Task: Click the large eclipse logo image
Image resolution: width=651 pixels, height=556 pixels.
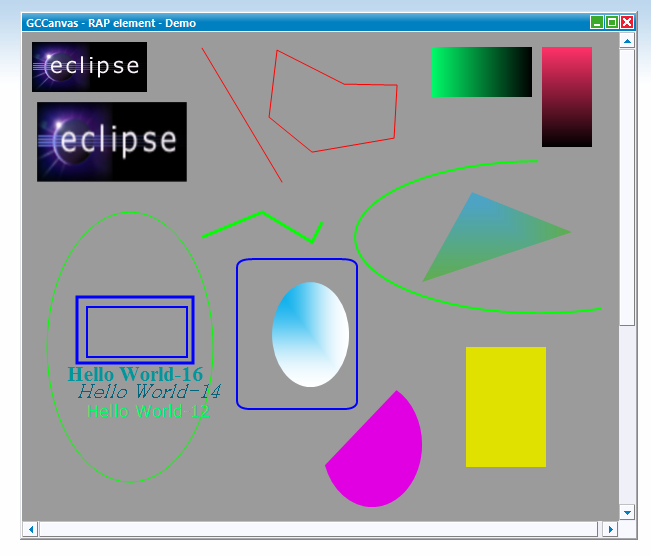Action: click(112, 142)
